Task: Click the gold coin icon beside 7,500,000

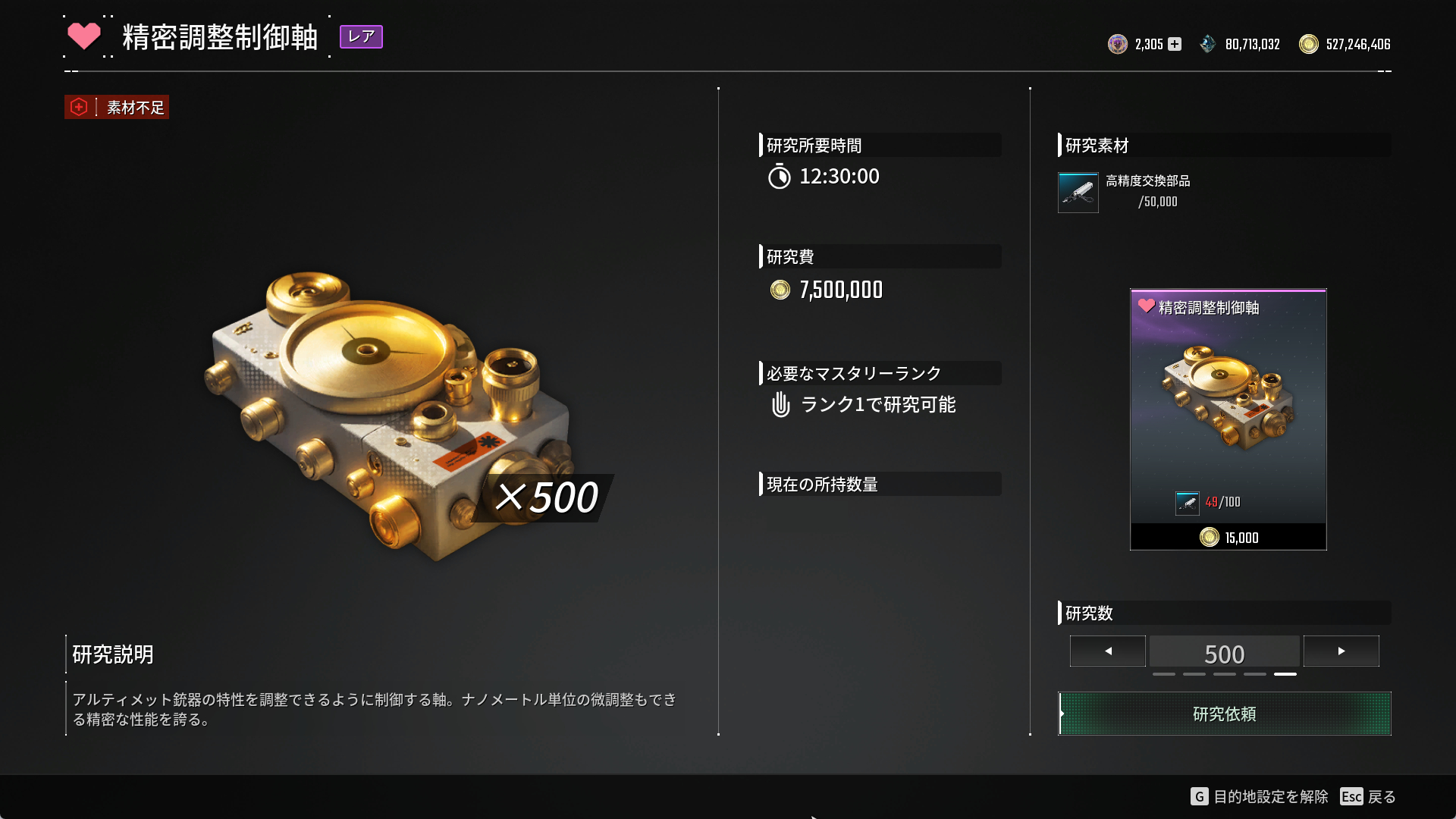Action: click(780, 290)
